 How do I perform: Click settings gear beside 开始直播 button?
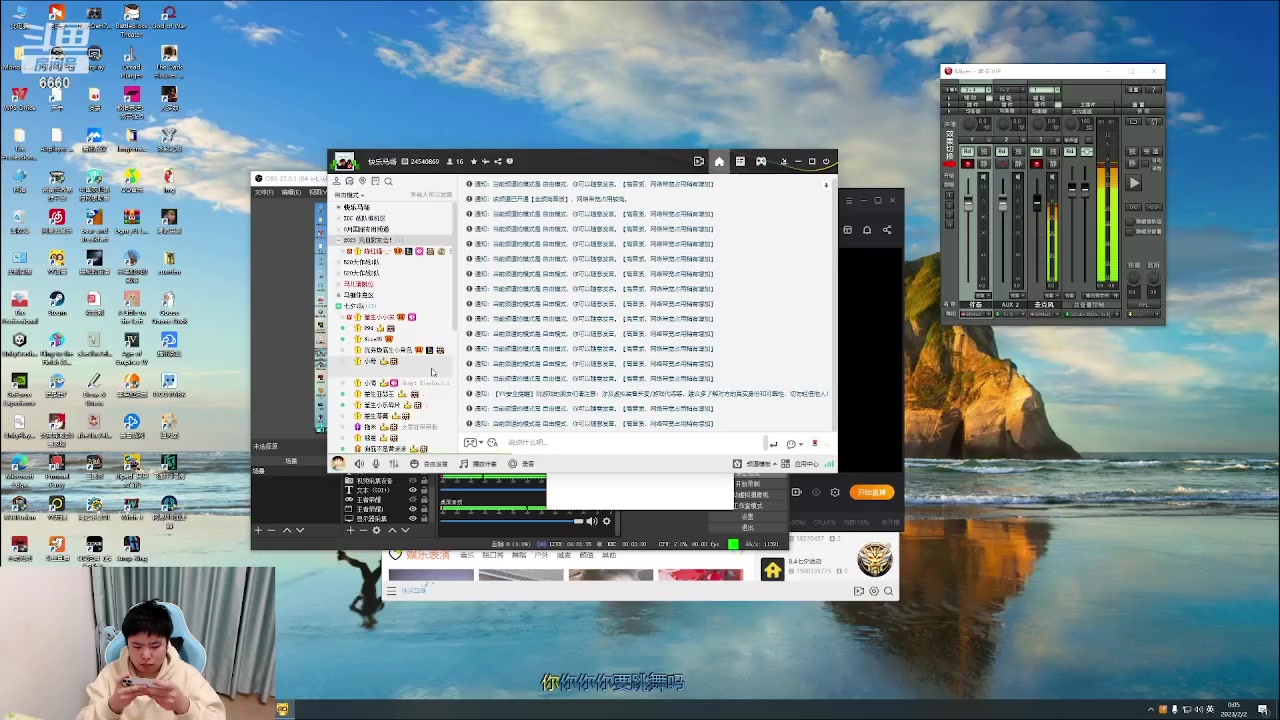tap(835, 492)
